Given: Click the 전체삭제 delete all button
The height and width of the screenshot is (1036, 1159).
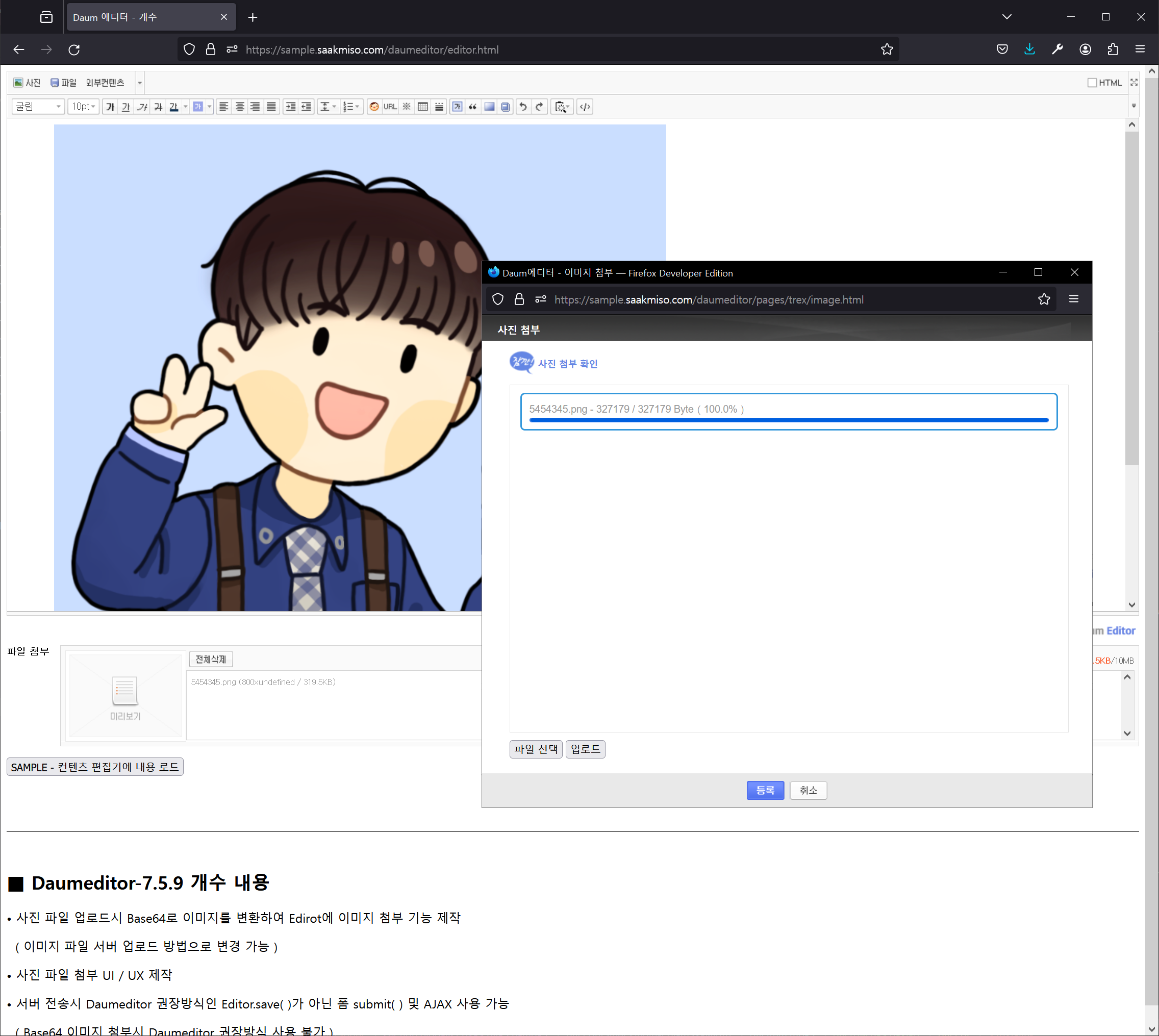Looking at the screenshot, I should (211, 659).
